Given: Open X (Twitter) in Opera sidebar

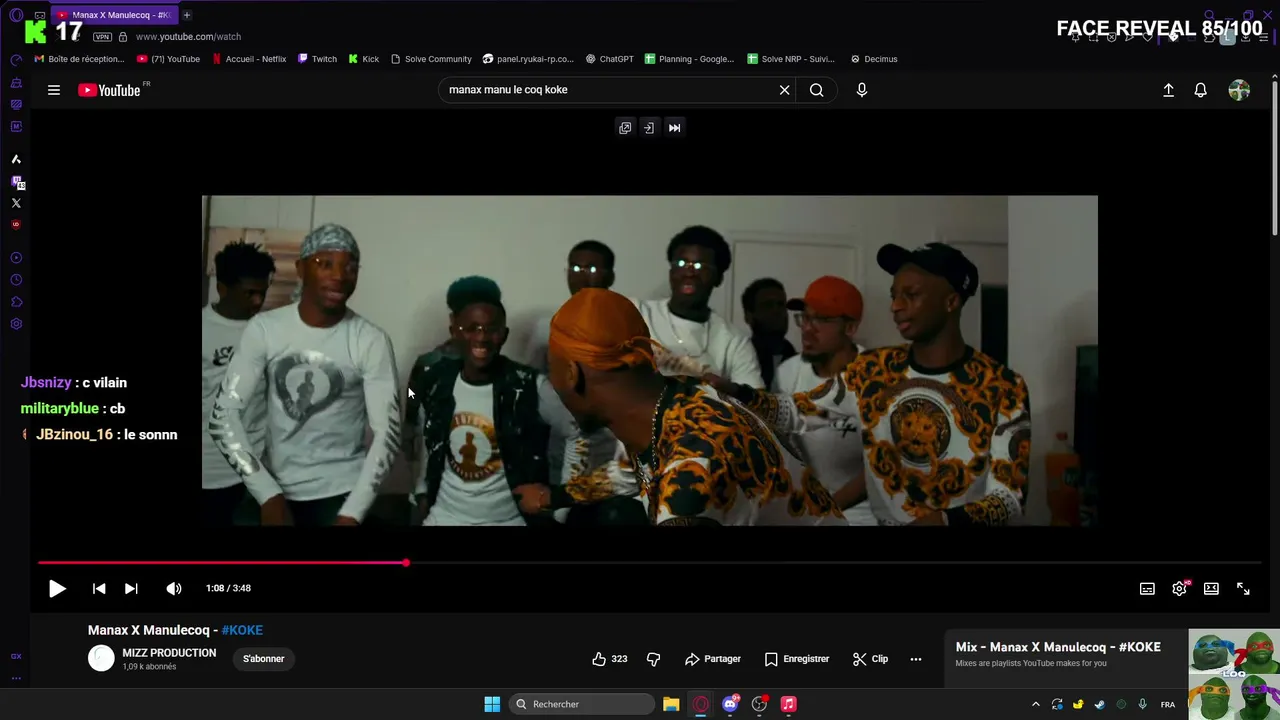Looking at the screenshot, I should click(16, 203).
